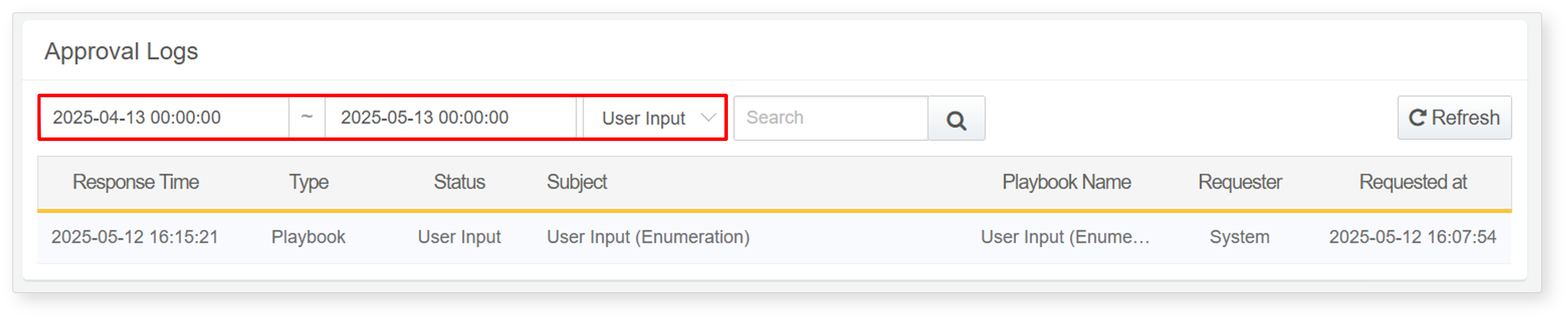Select the User Input (Enumeration) subject cell
The height and width of the screenshot is (319, 1568).
pyautogui.click(x=648, y=237)
